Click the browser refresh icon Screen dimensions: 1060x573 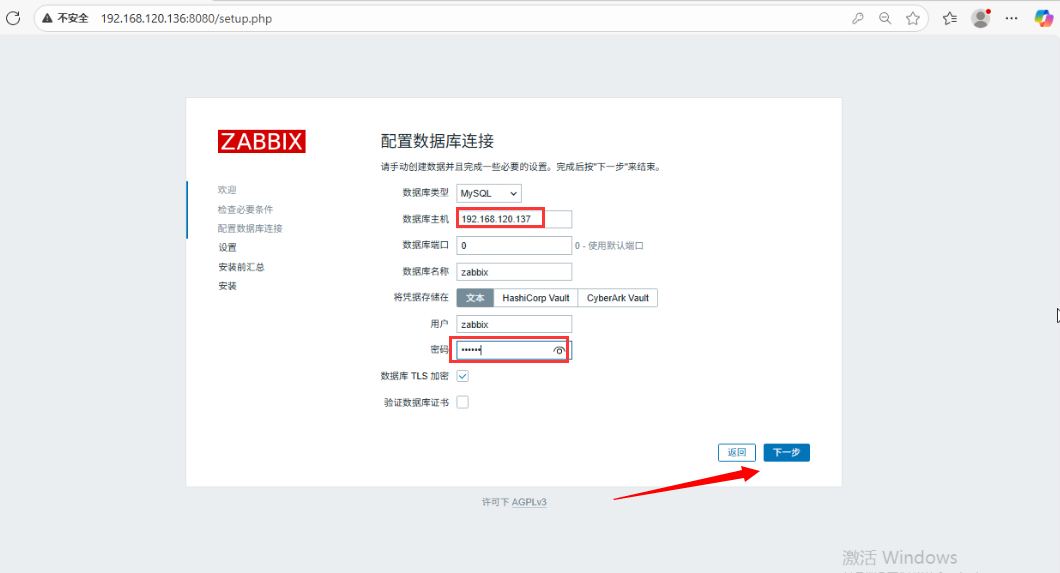point(13,18)
